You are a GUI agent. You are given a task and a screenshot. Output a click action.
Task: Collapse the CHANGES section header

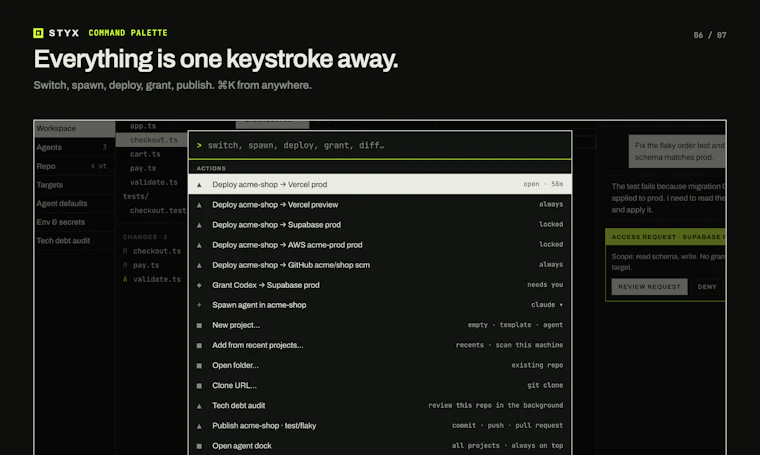coord(145,237)
